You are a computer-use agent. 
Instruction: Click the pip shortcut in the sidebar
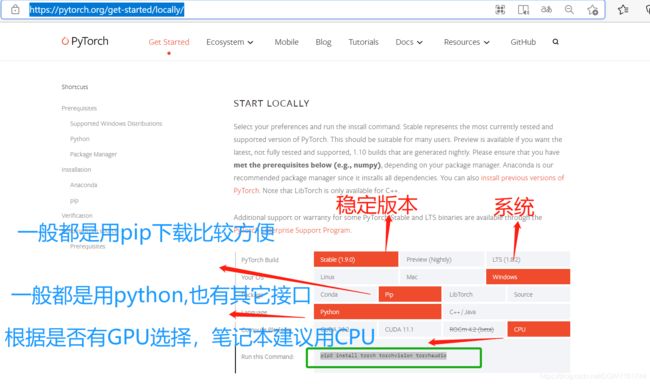coord(74,201)
